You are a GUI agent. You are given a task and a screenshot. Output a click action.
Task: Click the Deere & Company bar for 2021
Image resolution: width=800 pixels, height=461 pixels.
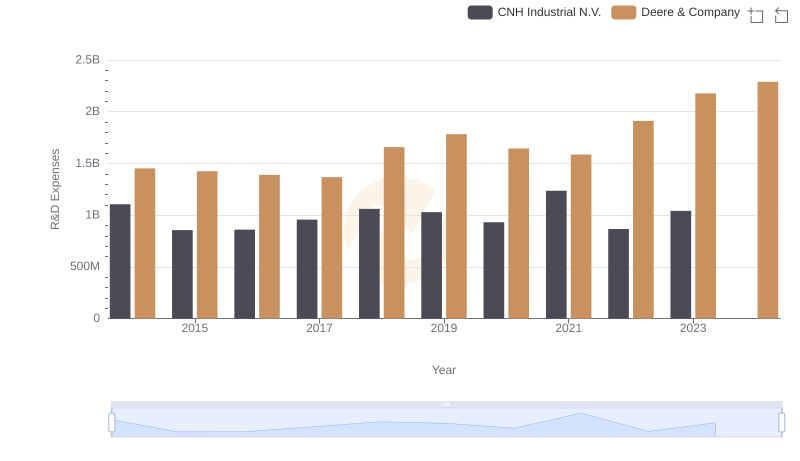(x=581, y=237)
